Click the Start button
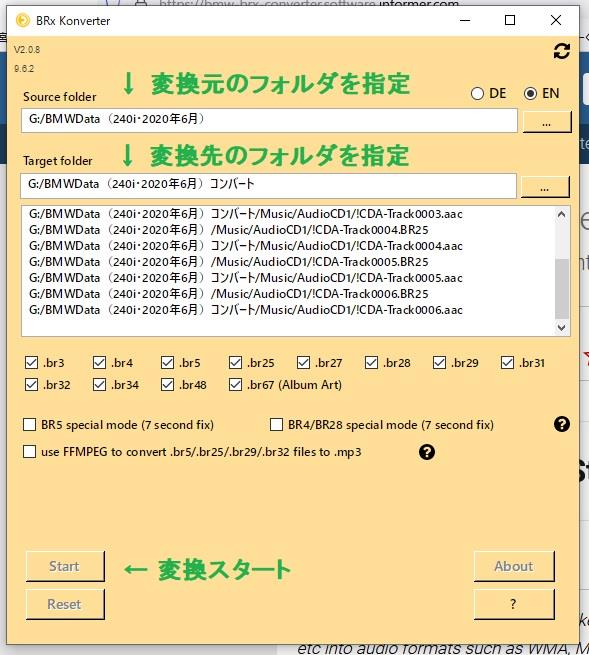 [x=65, y=566]
